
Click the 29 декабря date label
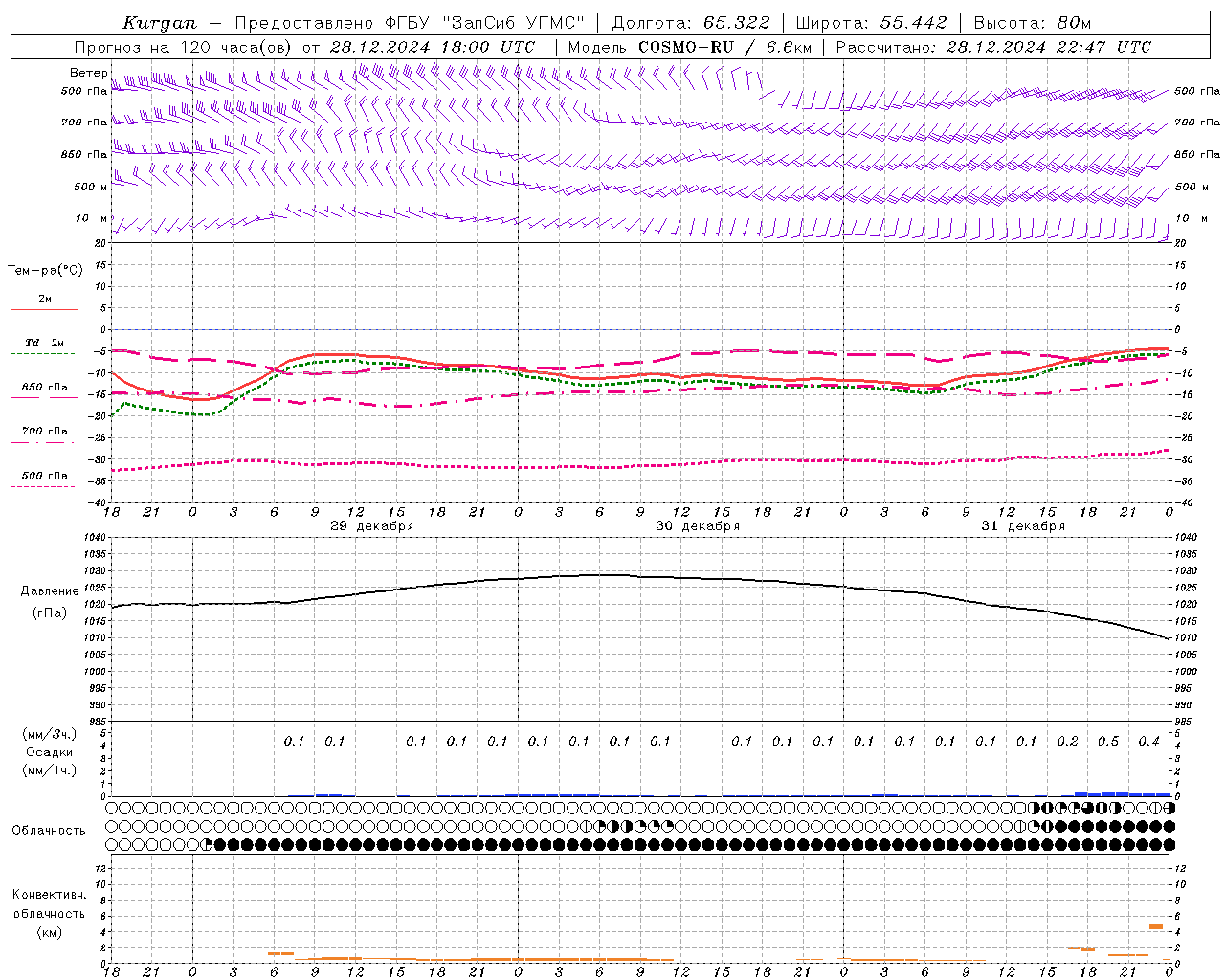tap(372, 526)
